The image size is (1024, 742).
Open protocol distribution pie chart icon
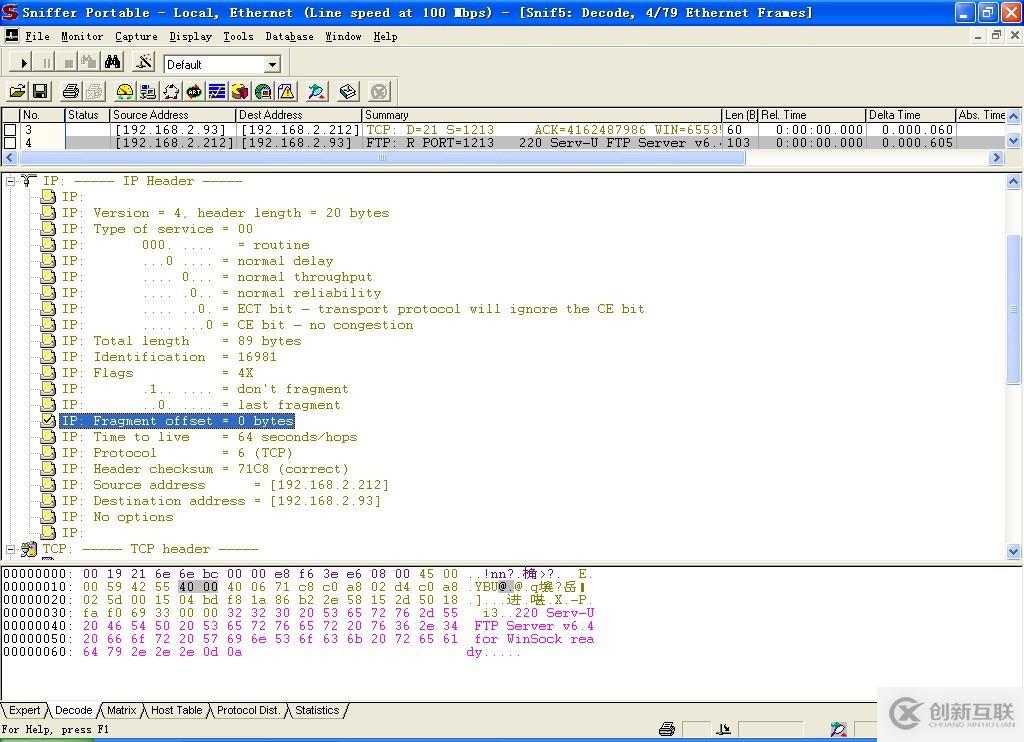240,92
